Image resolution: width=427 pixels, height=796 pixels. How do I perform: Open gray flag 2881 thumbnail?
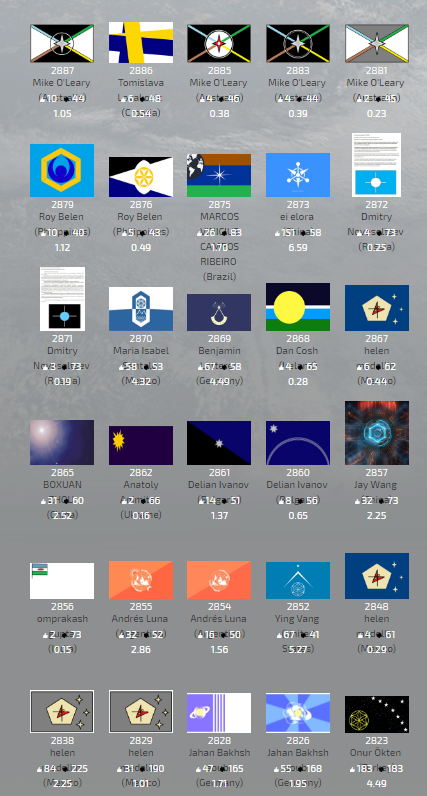[x=377, y=44]
